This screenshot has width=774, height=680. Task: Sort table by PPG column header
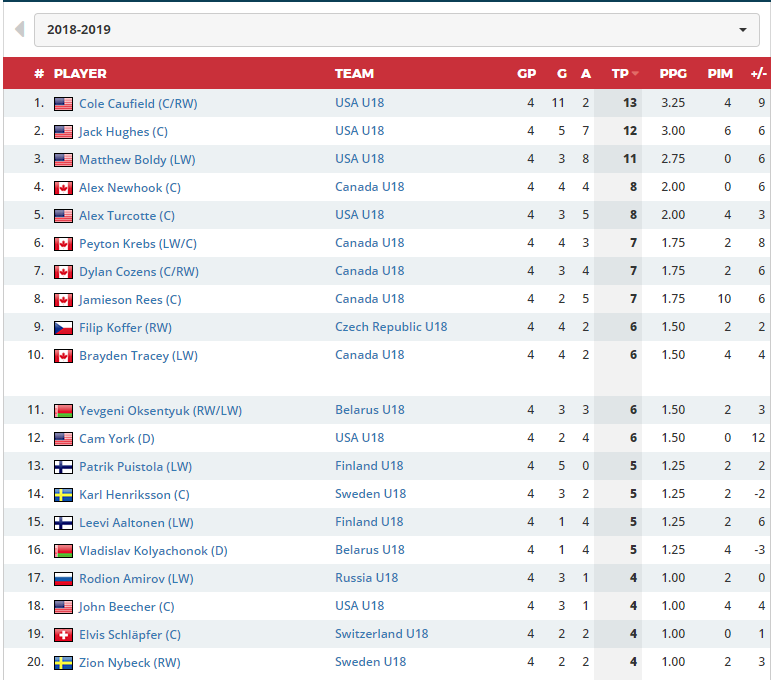point(672,74)
